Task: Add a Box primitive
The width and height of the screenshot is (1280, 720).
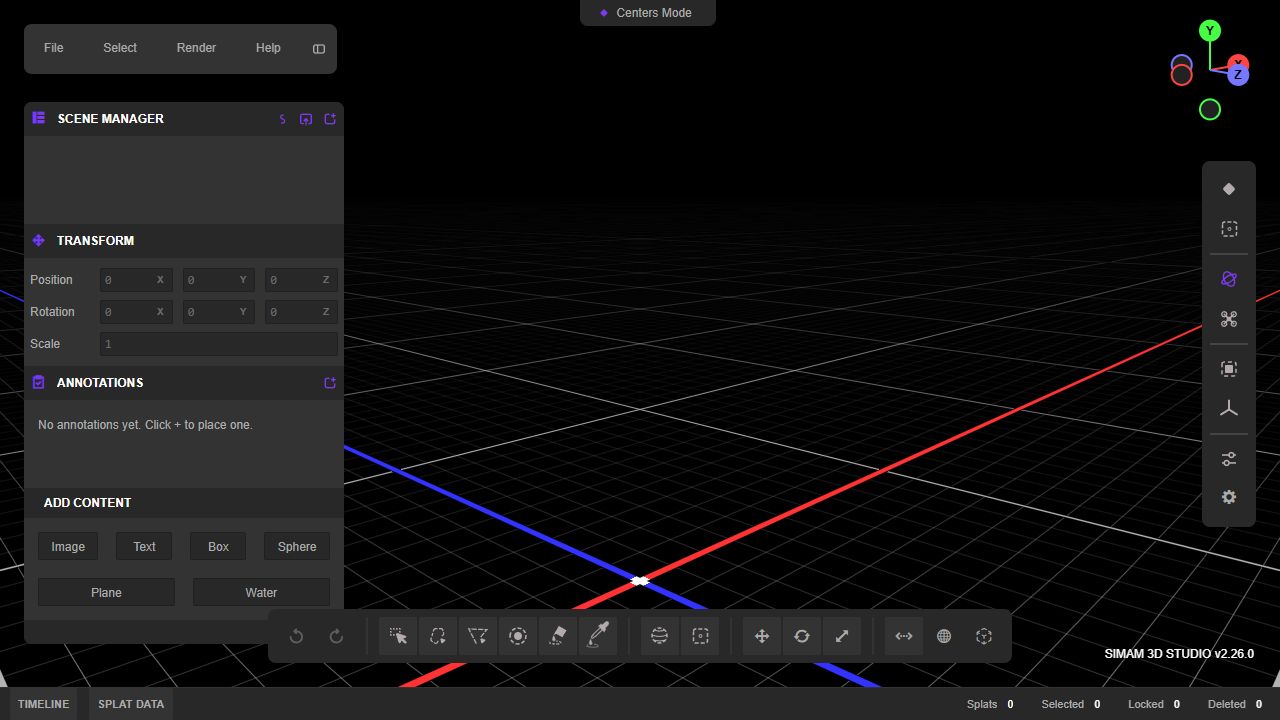Action: (x=218, y=546)
